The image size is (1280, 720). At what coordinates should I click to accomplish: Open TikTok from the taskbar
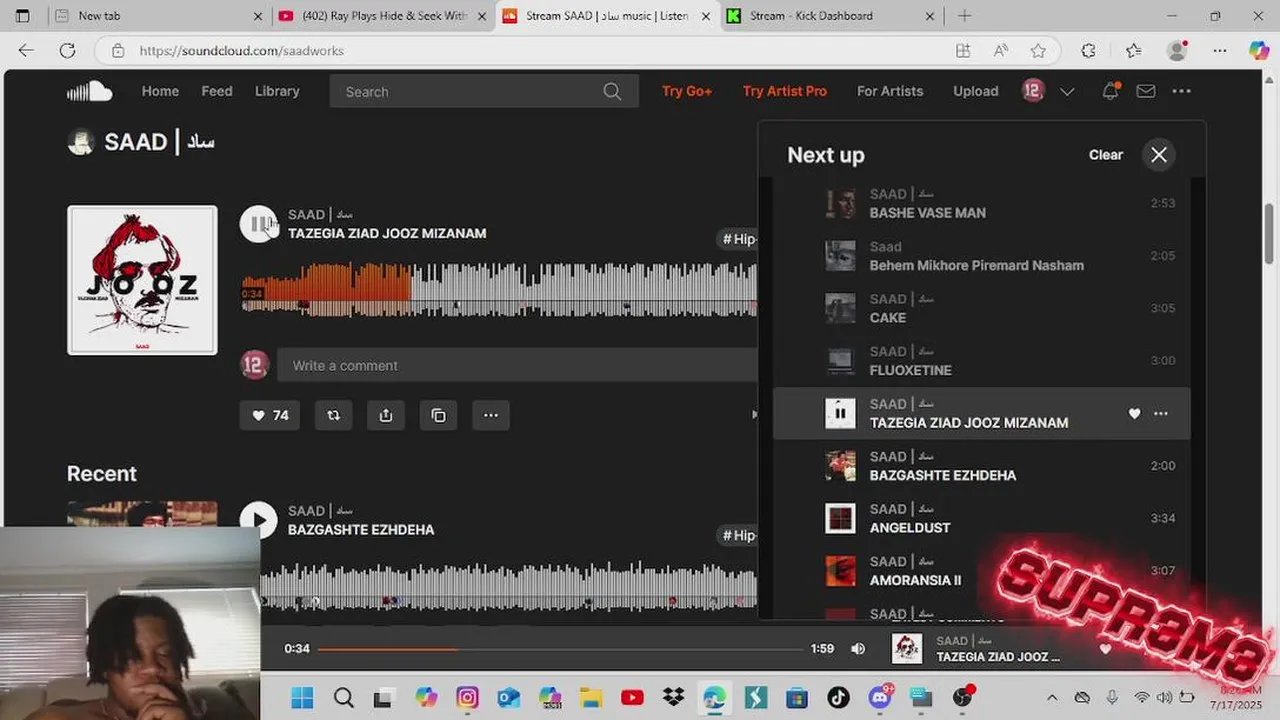[838, 697]
